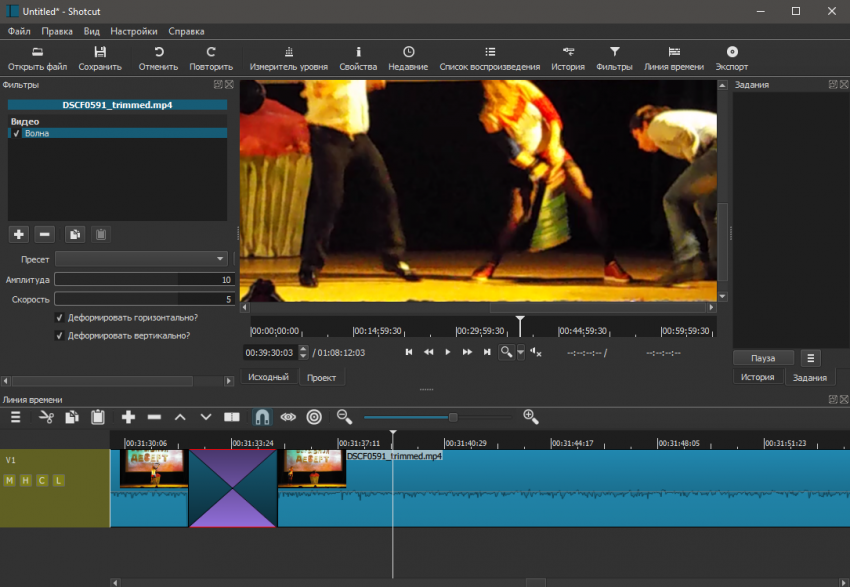
Task: Add a filter with plus button
Action: coord(19,234)
